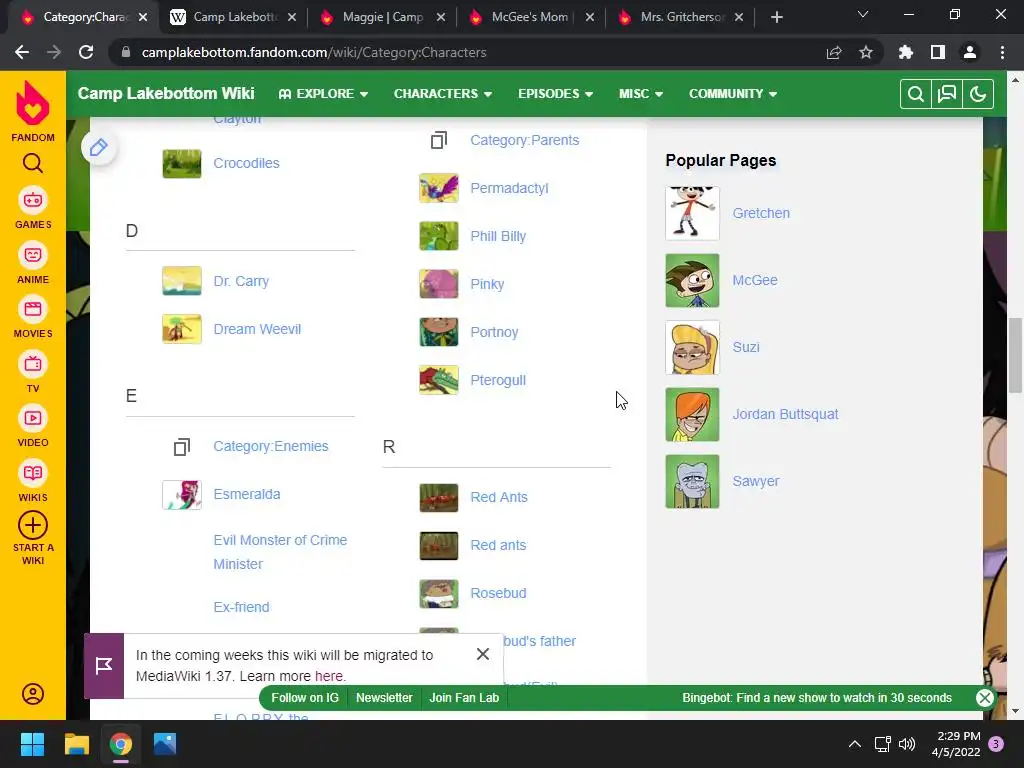The image size is (1024, 768).
Task: Reload the page
Action: tap(86, 52)
